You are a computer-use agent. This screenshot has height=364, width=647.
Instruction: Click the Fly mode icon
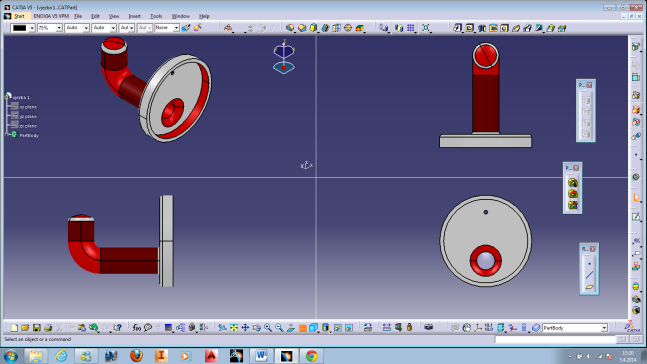tap(222, 328)
